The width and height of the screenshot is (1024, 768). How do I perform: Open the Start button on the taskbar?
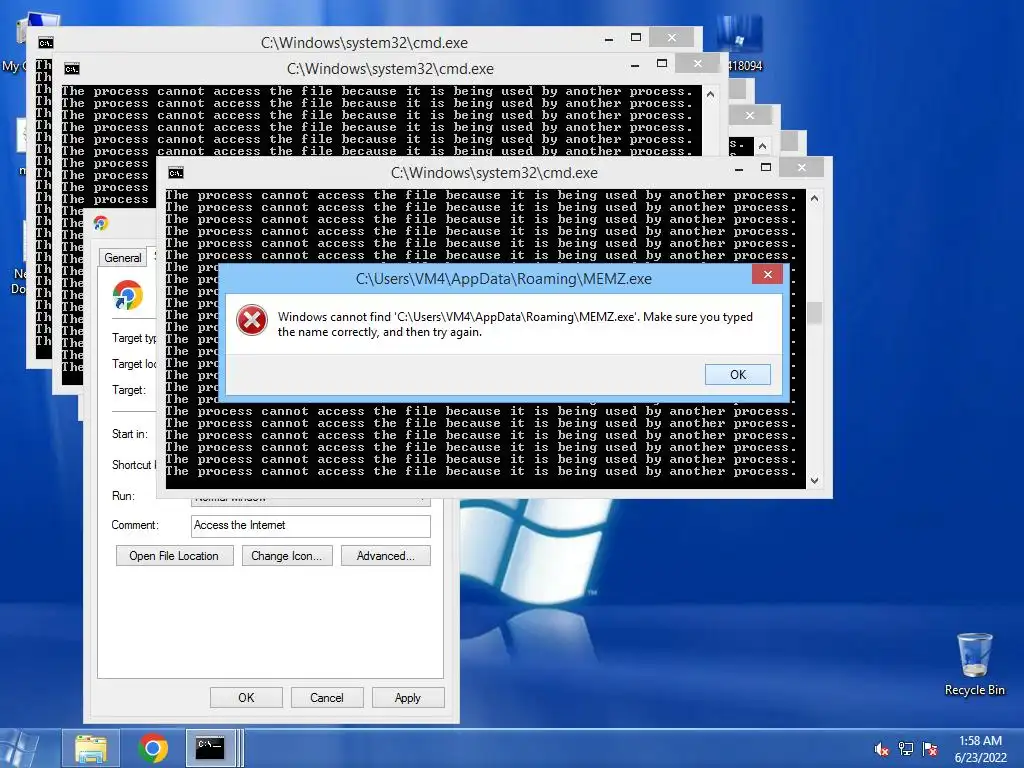pos(20,748)
